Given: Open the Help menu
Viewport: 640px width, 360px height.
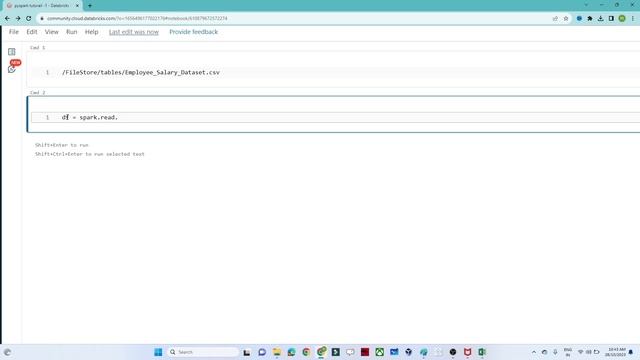Looking at the screenshot, I should [x=91, y=32].
